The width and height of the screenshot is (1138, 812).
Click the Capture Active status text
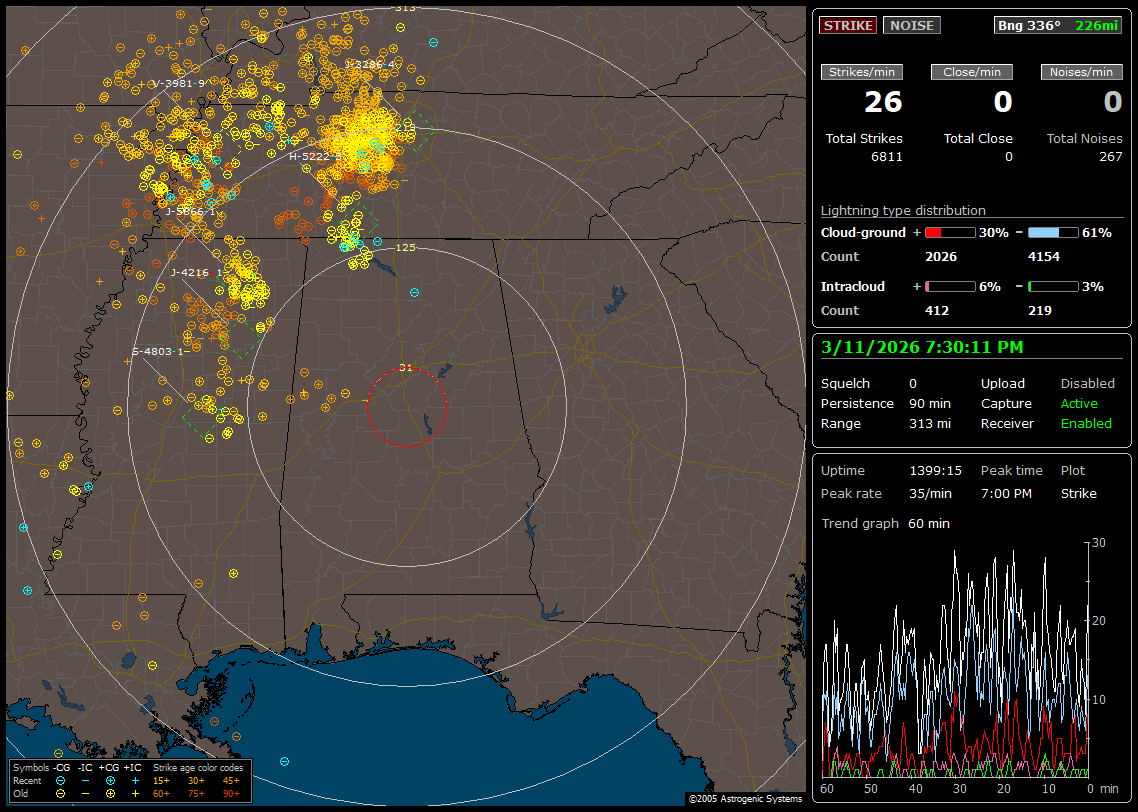[x=1079, y=404]
